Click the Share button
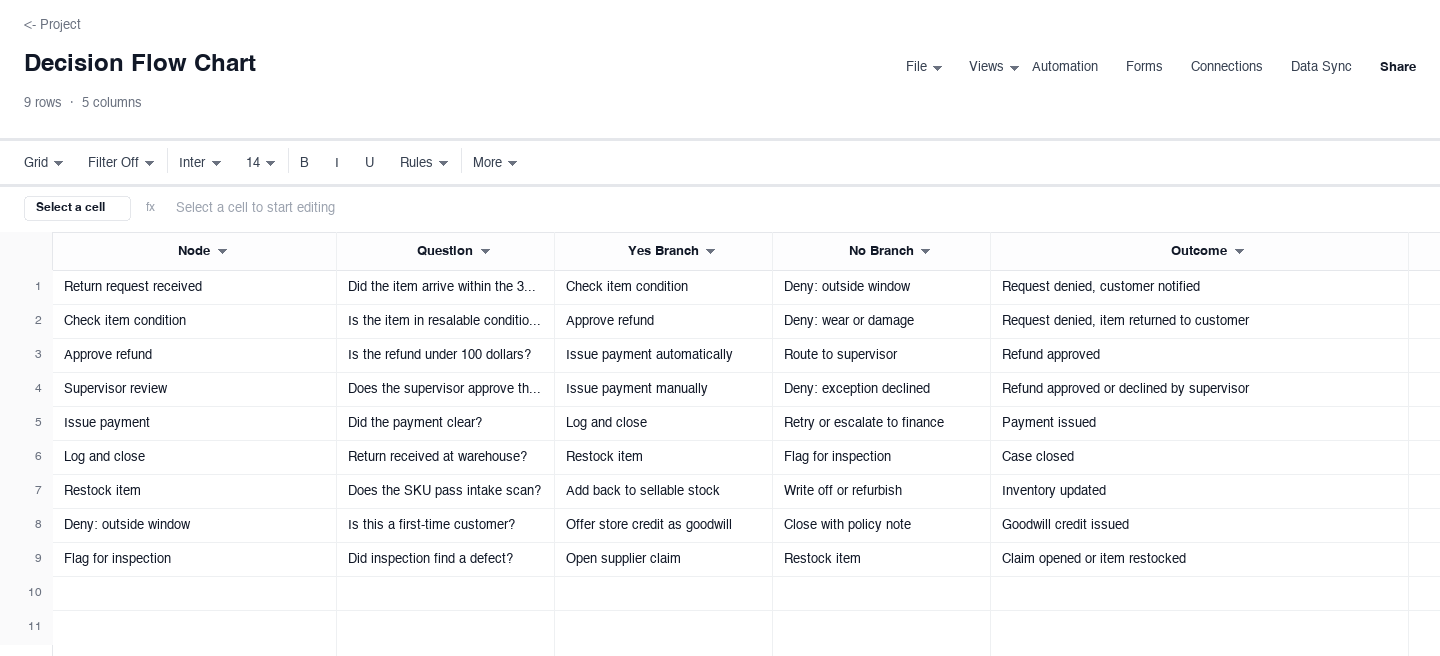Image resolution: width=1440 pixels, height=656 pixels. click(1398, 67)
